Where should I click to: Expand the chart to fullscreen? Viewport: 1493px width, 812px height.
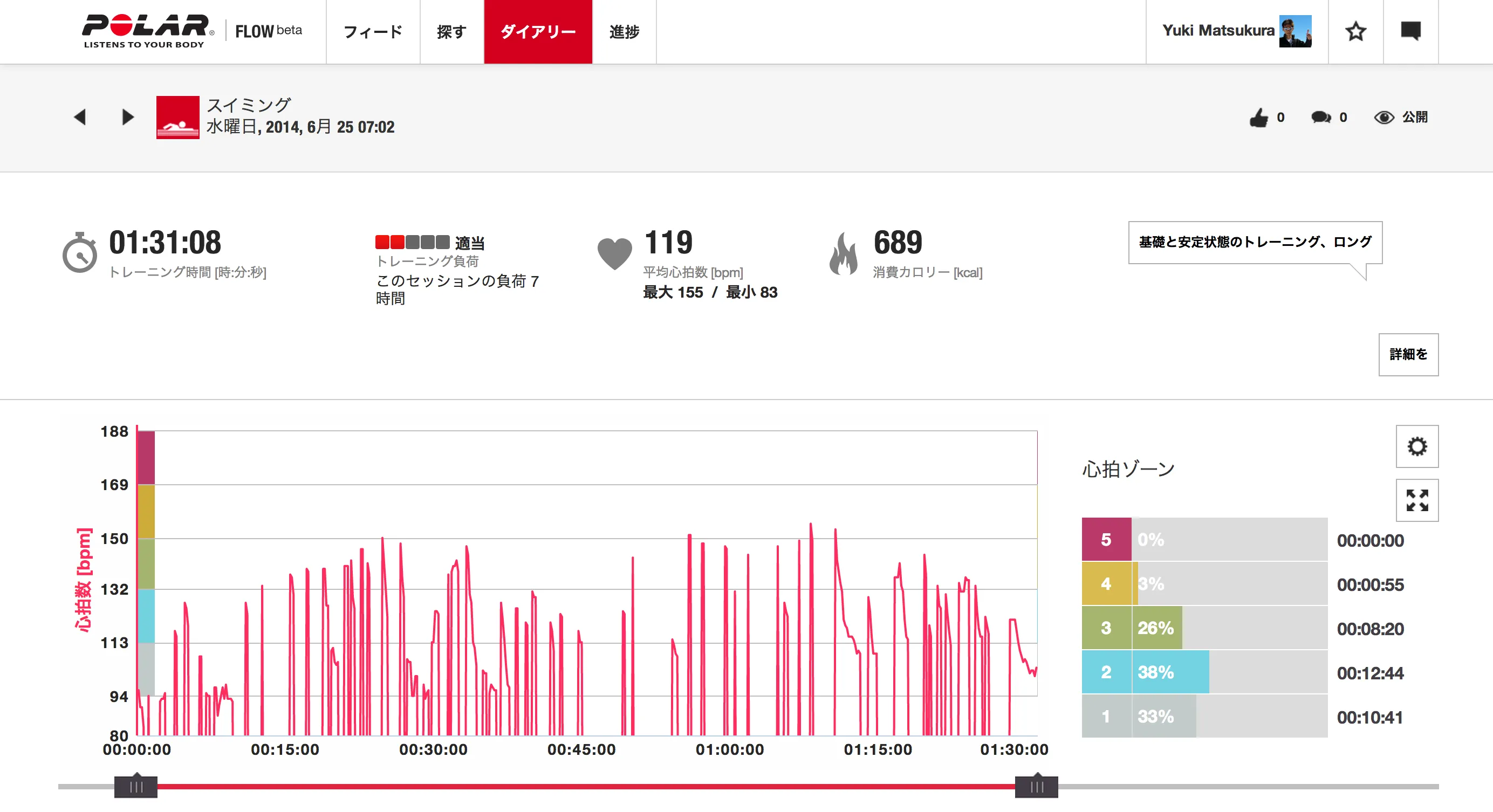coord(1416,500)
